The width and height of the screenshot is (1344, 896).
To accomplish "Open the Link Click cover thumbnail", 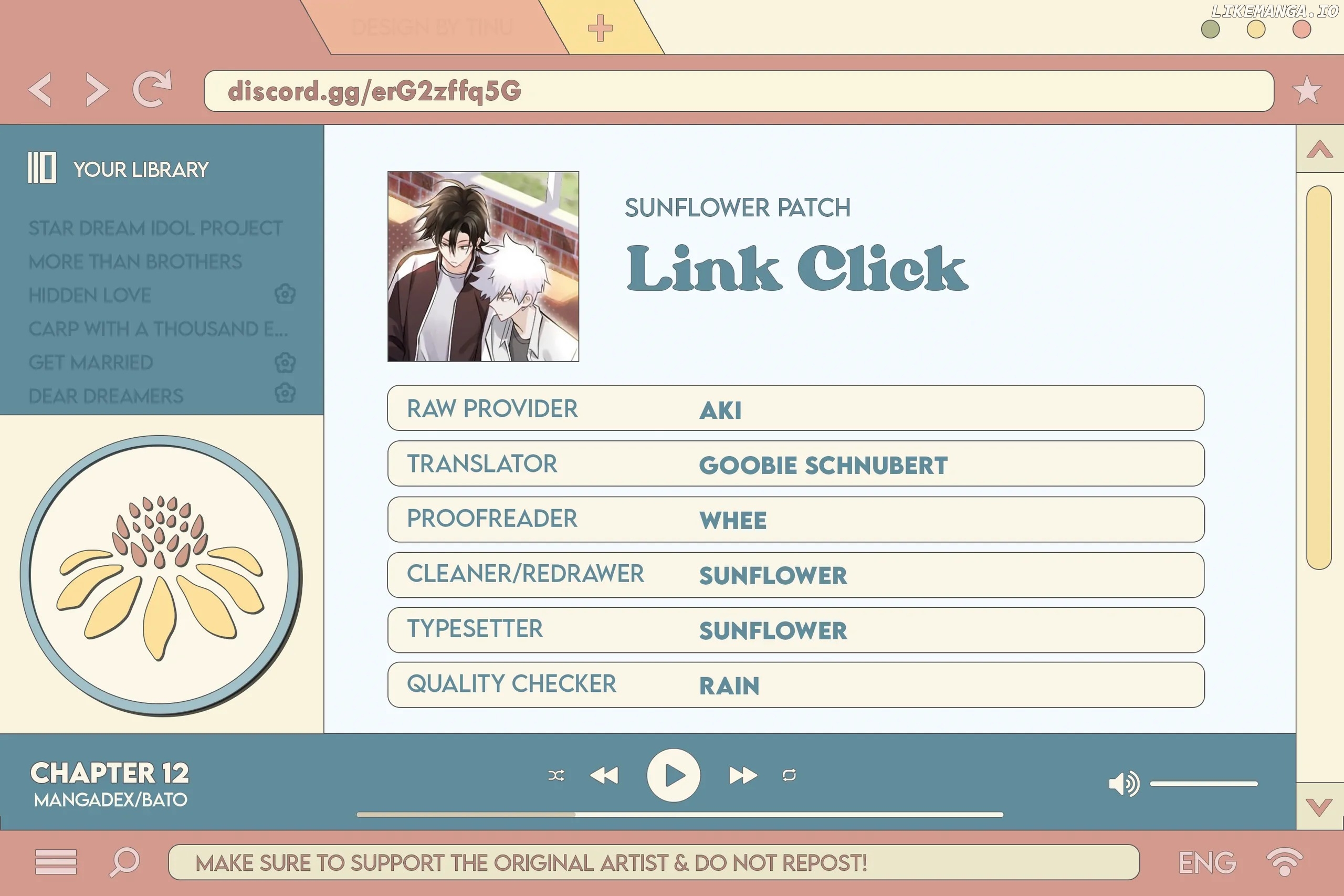I will coord(483,266).
